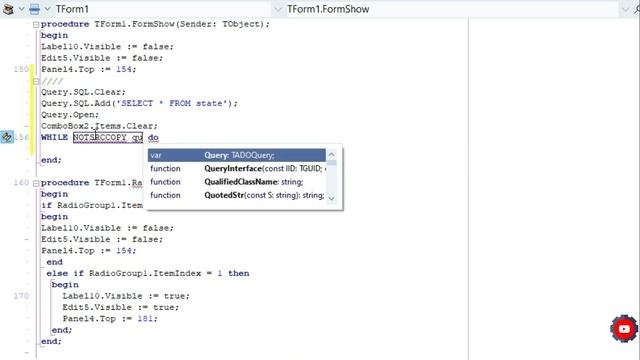The image size is (640, 360).
Task: Collapse the //// comment region fold
Action: click(x=36, y=81)
